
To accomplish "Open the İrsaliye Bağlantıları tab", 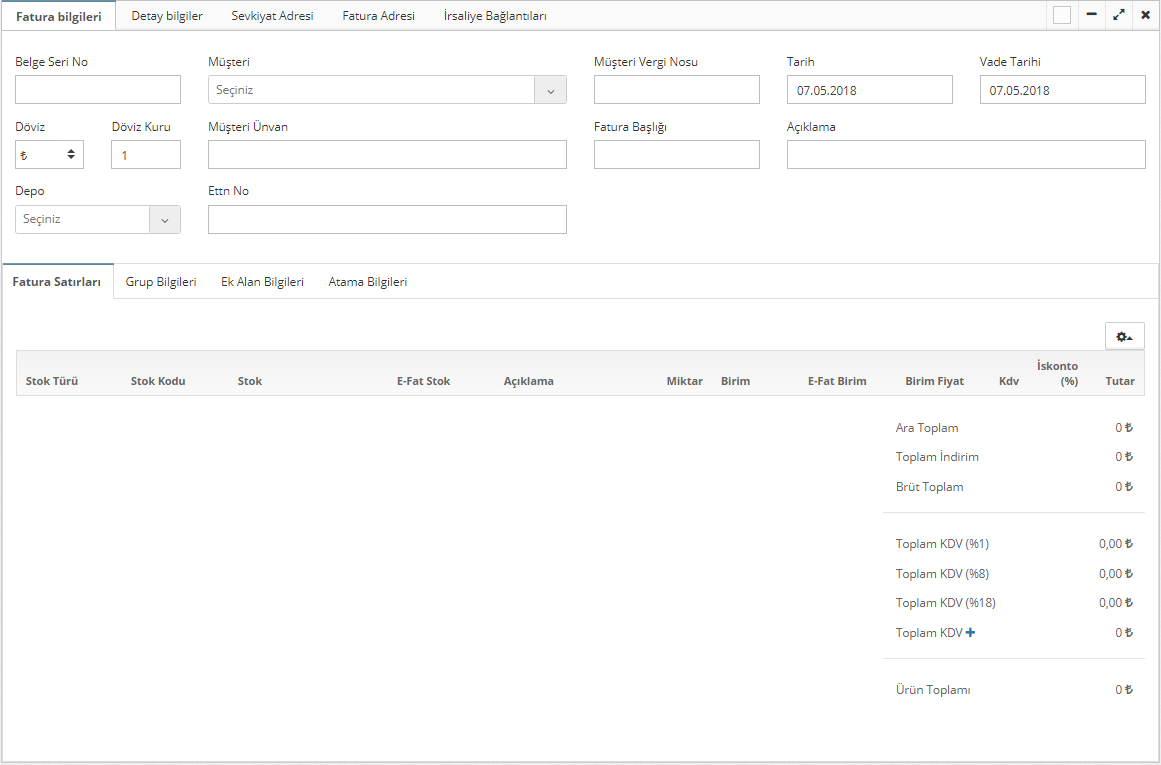I will pyautogui.click(x=495, y=16).
